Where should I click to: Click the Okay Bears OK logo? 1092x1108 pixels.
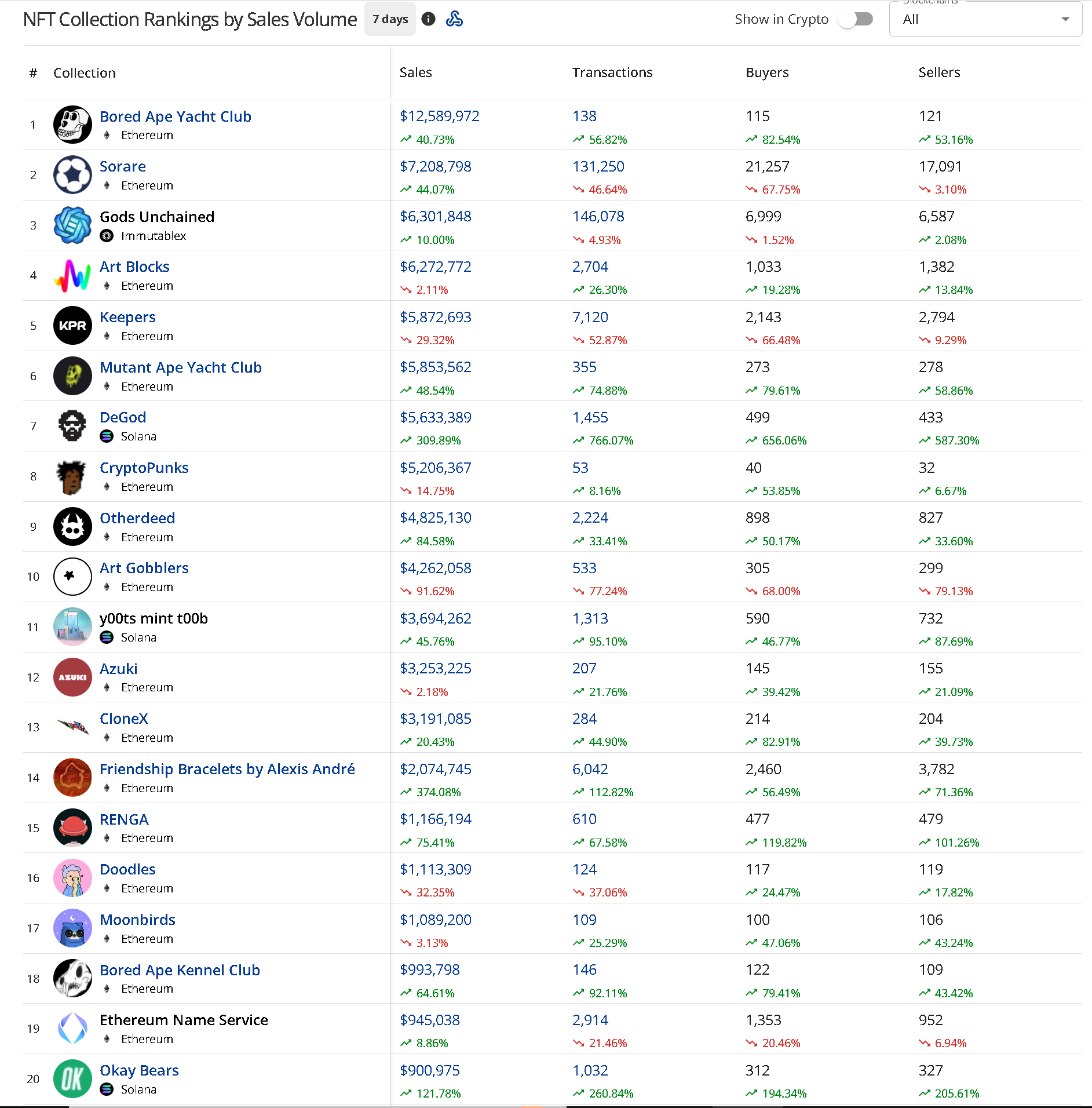(72, 1078)
